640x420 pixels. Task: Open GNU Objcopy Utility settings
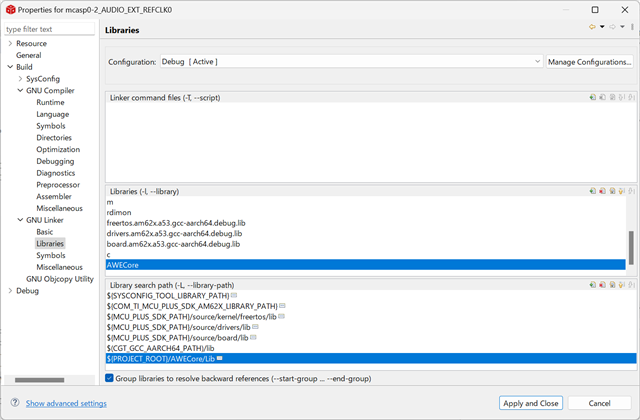60,279
